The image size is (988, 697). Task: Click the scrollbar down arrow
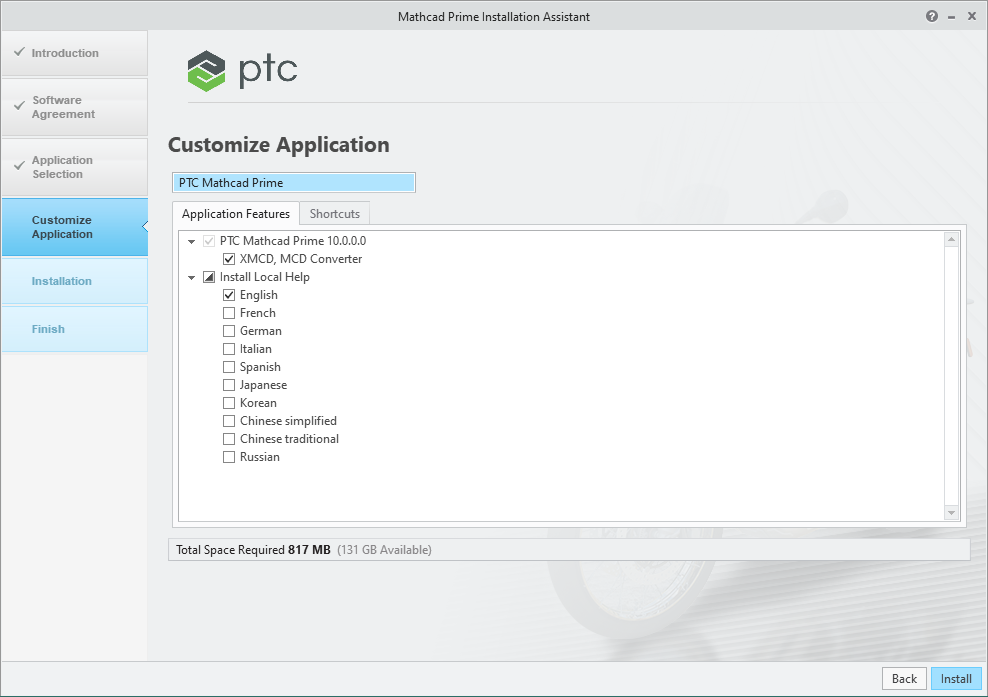pos(951,513)
